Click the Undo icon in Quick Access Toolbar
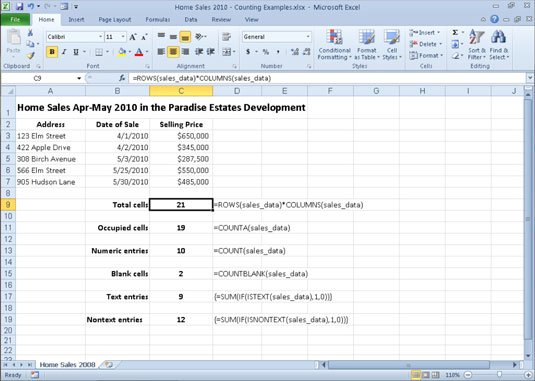Image resolution: width=535 pixels, height=381 pixels. click(31, 6)
